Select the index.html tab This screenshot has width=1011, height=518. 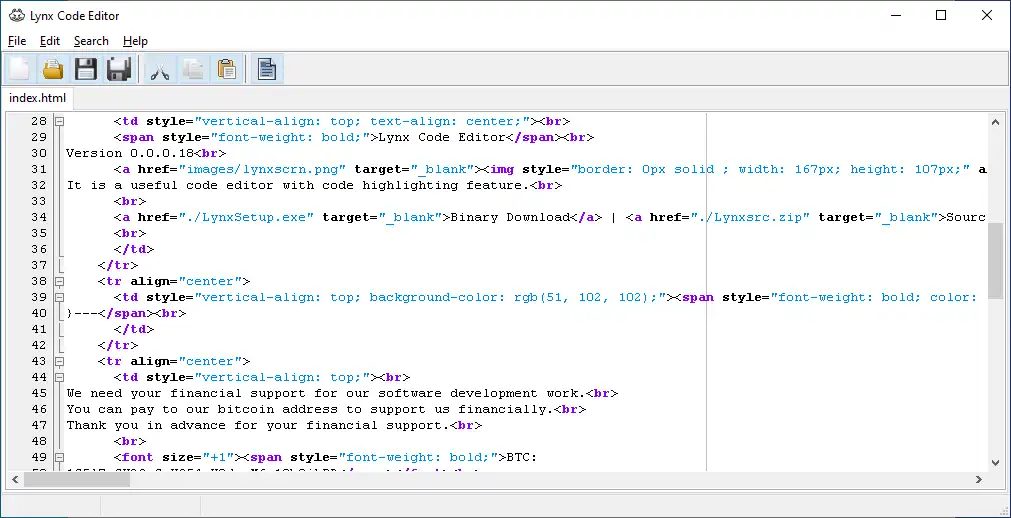tap(37, 98)
